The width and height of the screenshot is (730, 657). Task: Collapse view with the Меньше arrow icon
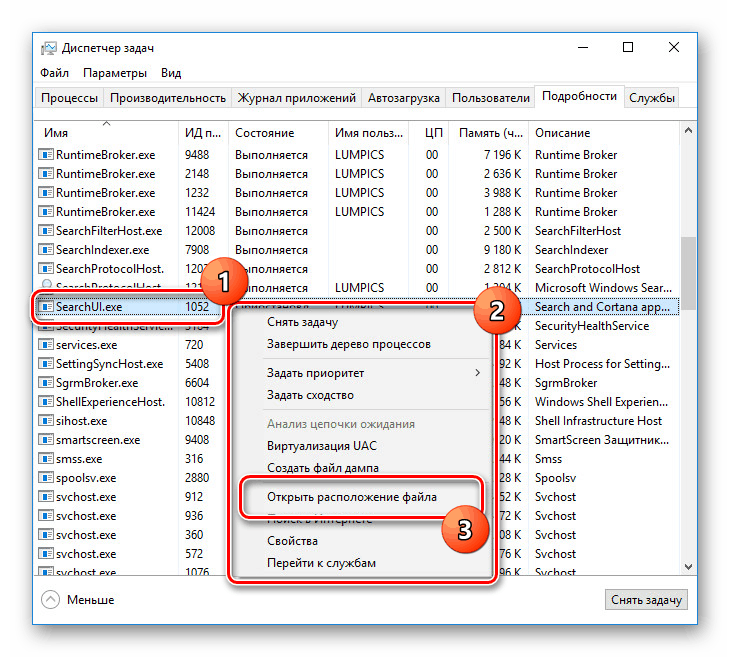(50, 600)
